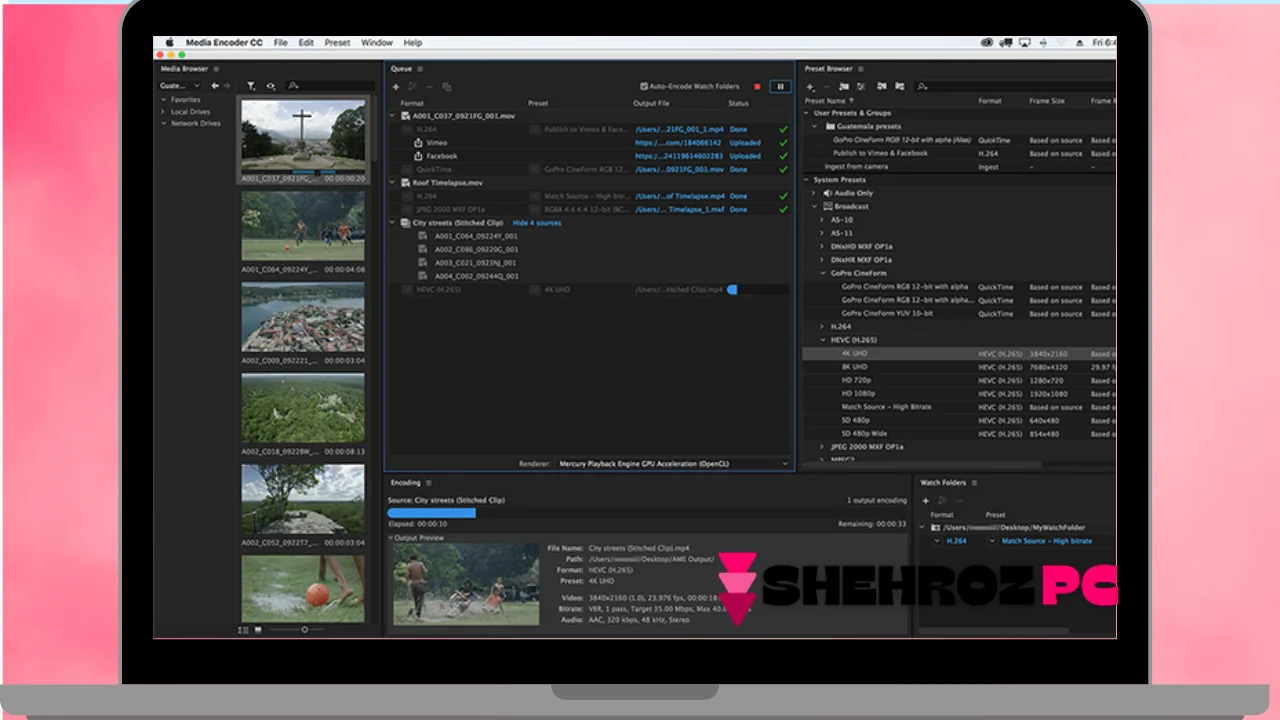Switch Media Browser to thumbnail view
1280x720 pixels.
tap(258, 630)
